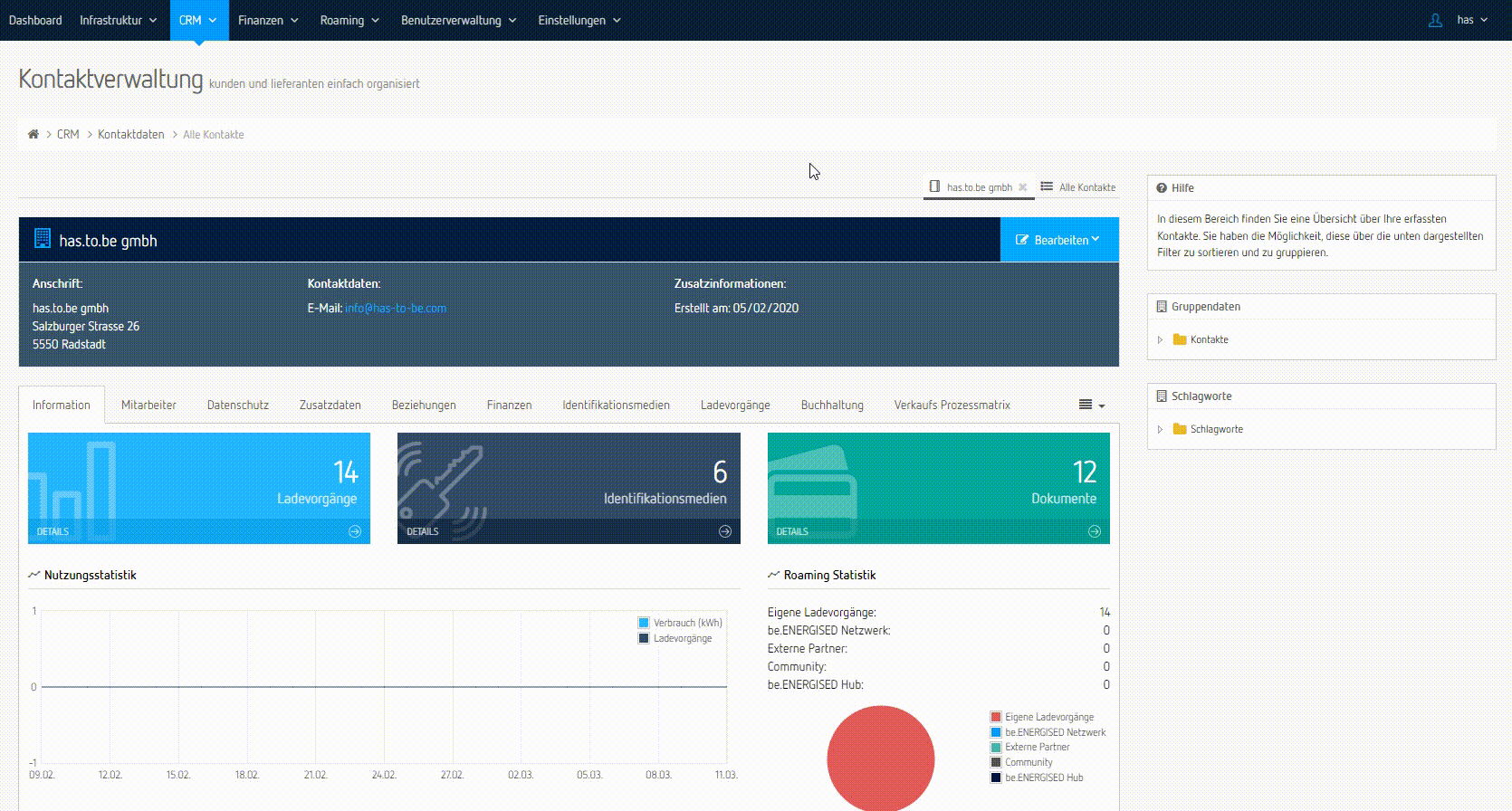
Task: Switch to the Finanzen tab
Action: tap(509, 405)
